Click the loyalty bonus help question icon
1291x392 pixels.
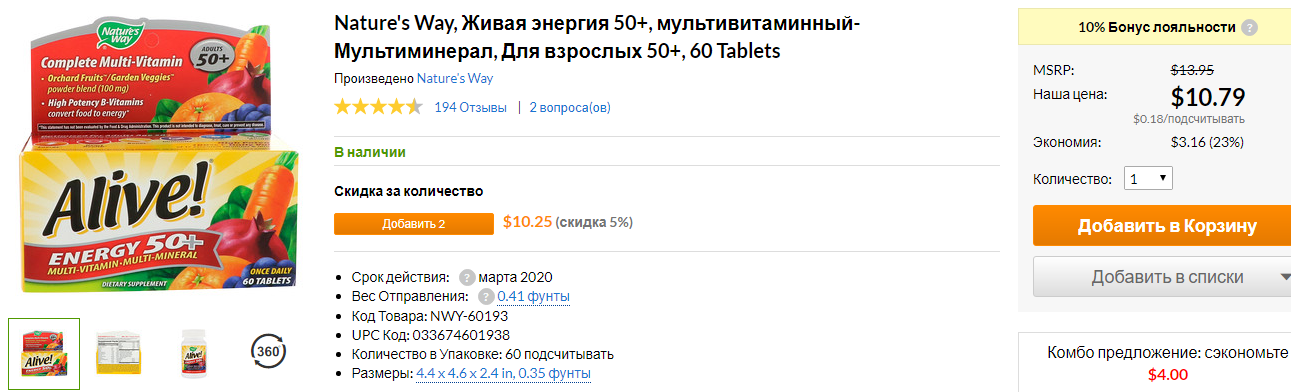(x=1249, y=28)
